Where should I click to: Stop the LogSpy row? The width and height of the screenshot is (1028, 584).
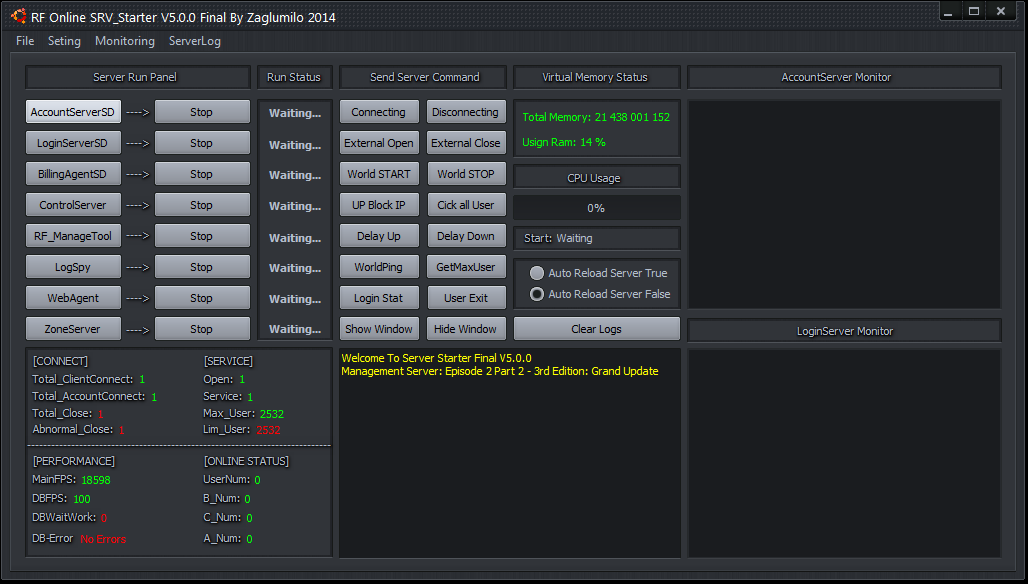(202, 267)
